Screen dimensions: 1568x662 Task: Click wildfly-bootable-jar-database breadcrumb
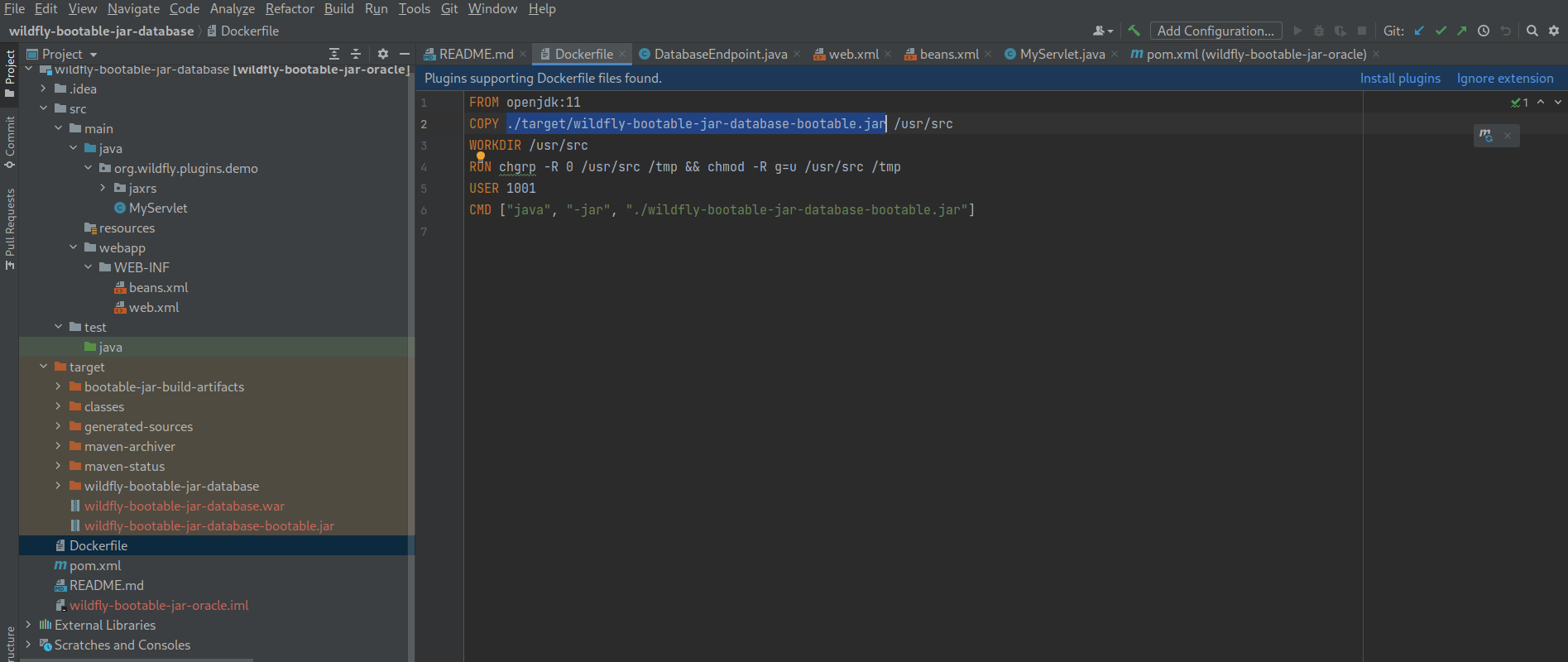[x=101, y=31]
